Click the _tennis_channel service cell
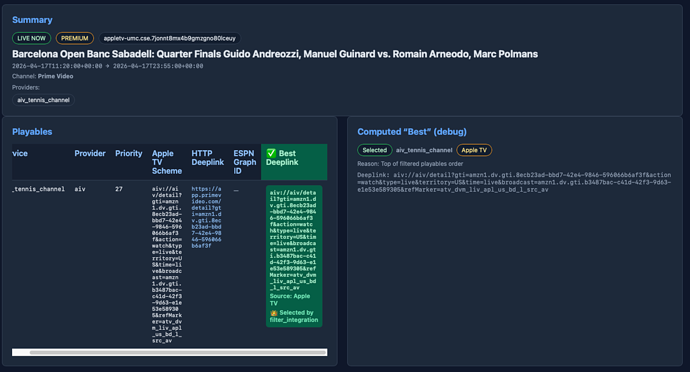The width and height of the screenshot is (690, 372). [x=38, y=189]
